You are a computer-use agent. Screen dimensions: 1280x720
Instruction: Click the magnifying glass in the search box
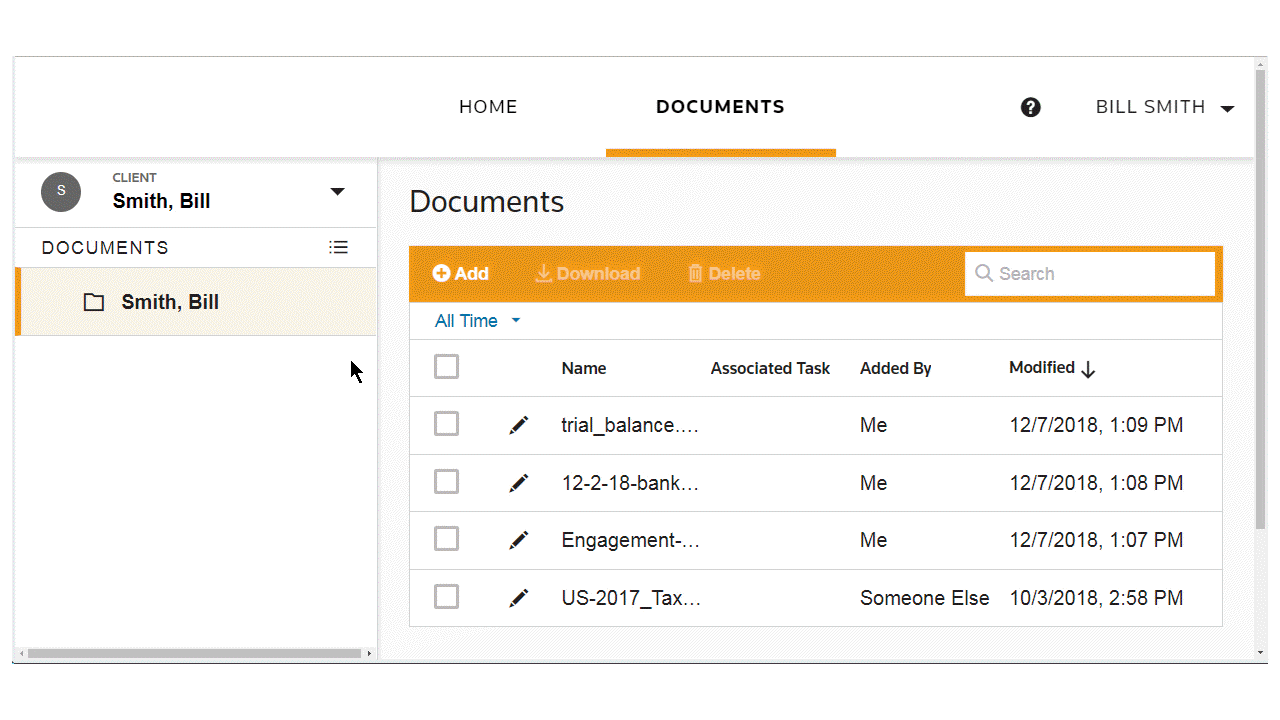pyautogui.click(x=984, y=273)
